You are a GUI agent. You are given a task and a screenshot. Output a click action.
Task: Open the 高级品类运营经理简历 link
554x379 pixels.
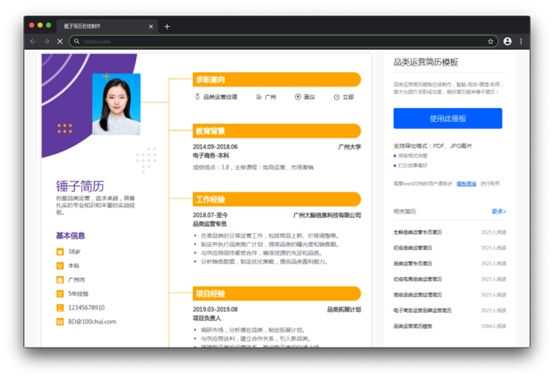[418, 295]
